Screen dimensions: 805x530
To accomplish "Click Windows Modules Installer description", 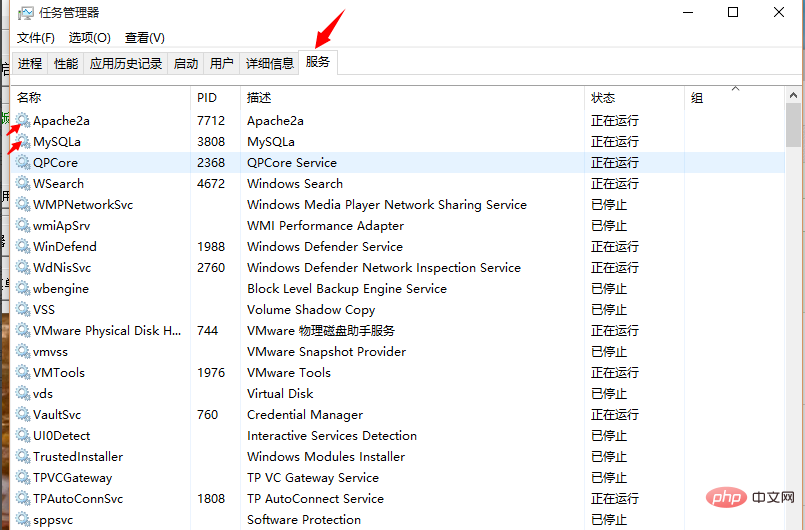I will (x=326, y=457).
